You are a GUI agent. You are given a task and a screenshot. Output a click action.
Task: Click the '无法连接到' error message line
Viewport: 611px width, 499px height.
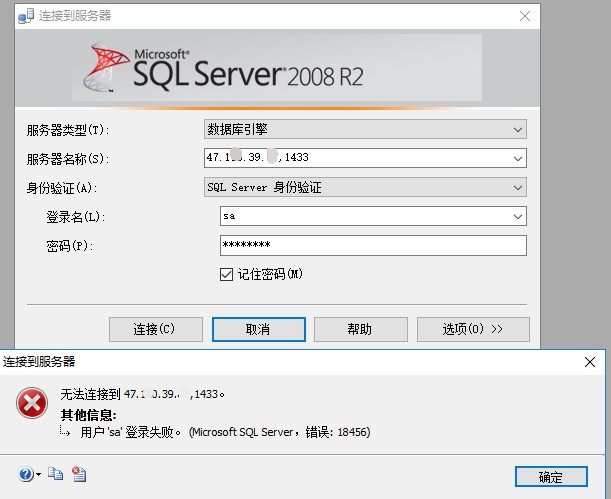(x=143, y=394)
